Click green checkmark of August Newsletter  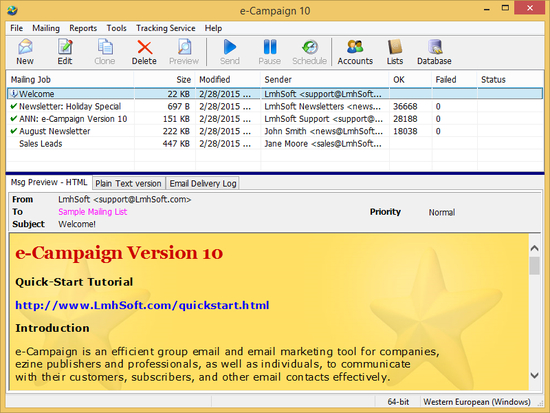click(14, 131)
